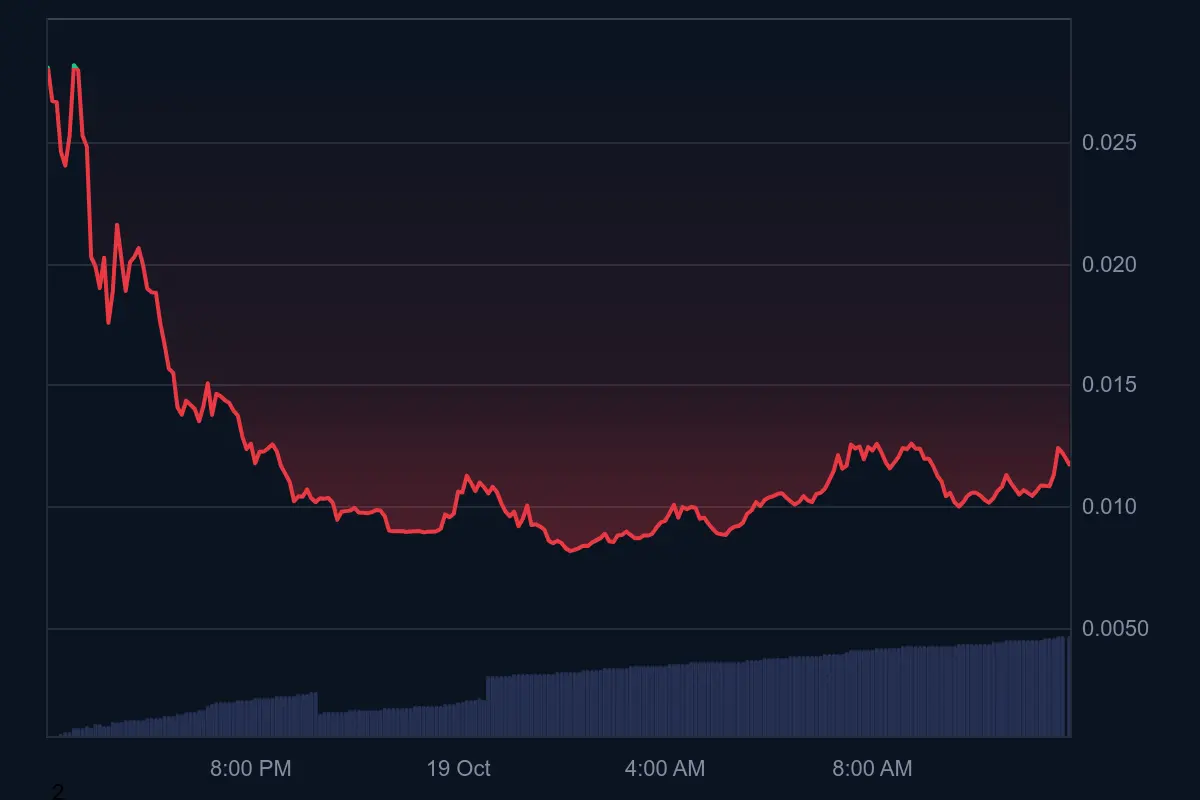1200x800 pixels.
Task: Click the 0.015 price axis label
Action: [x=1107, y=383]
